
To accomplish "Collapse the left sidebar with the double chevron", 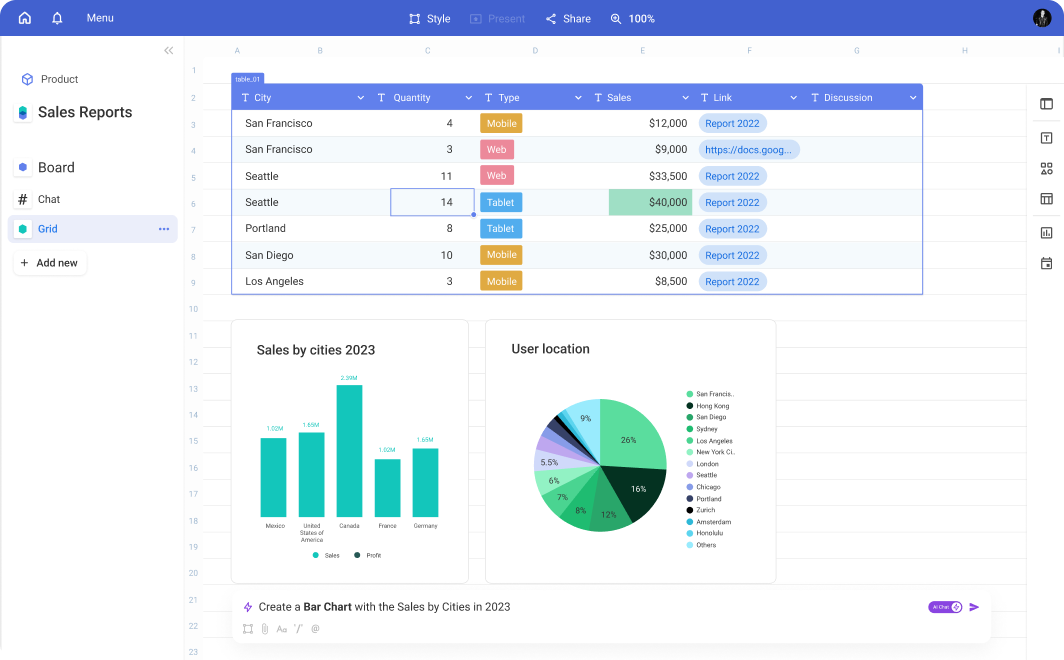I will pos(168,50).
